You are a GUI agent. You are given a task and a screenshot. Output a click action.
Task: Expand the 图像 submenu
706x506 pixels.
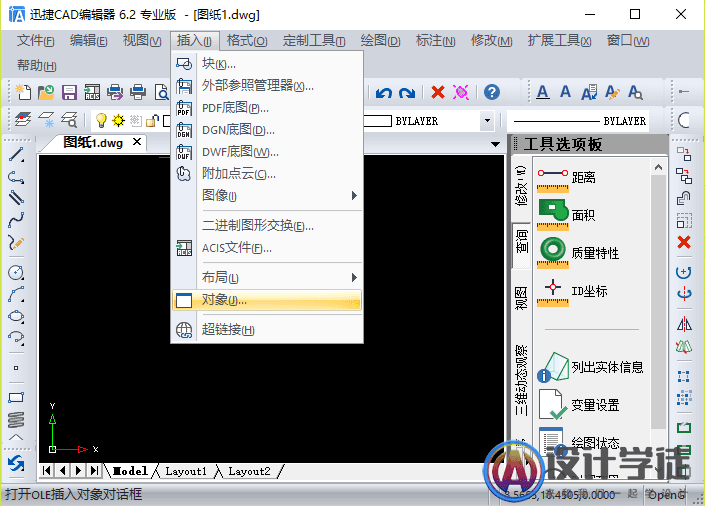267,195
